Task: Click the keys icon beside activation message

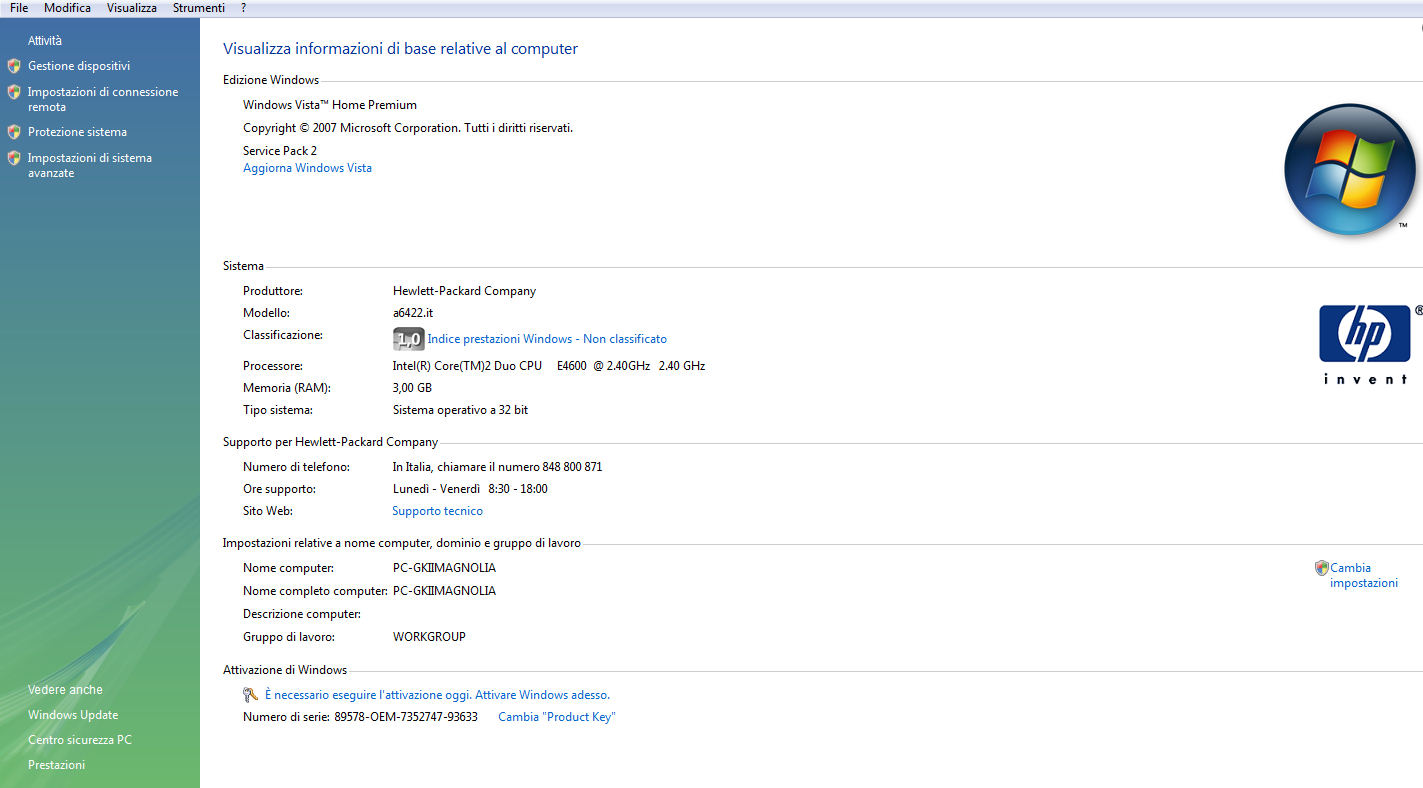Action: (251, 695)
